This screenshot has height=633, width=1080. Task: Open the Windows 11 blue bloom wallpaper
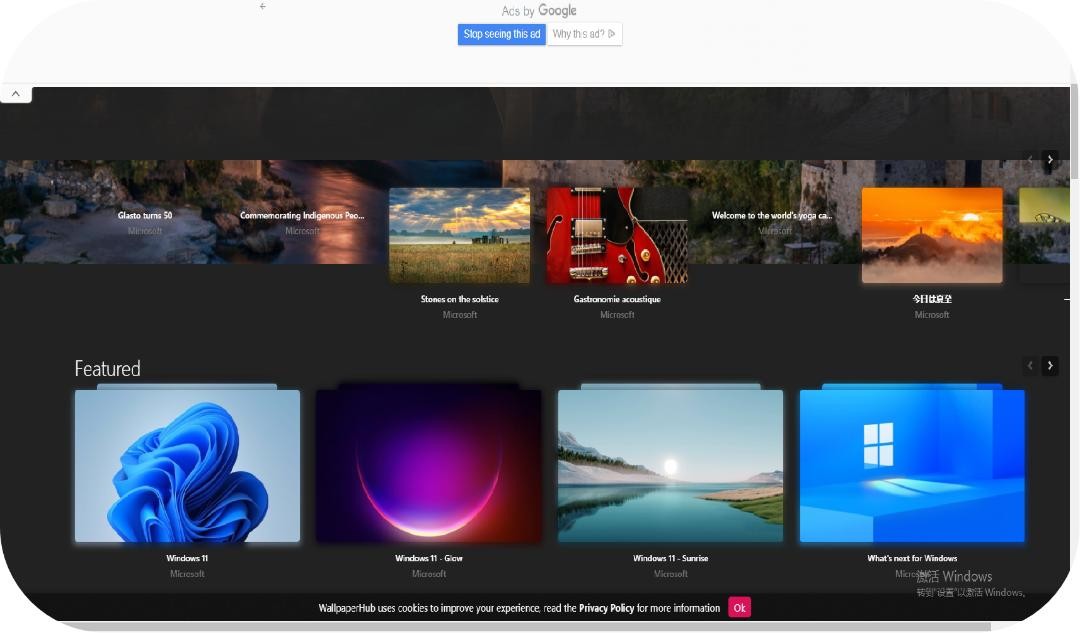click(187, 466)
